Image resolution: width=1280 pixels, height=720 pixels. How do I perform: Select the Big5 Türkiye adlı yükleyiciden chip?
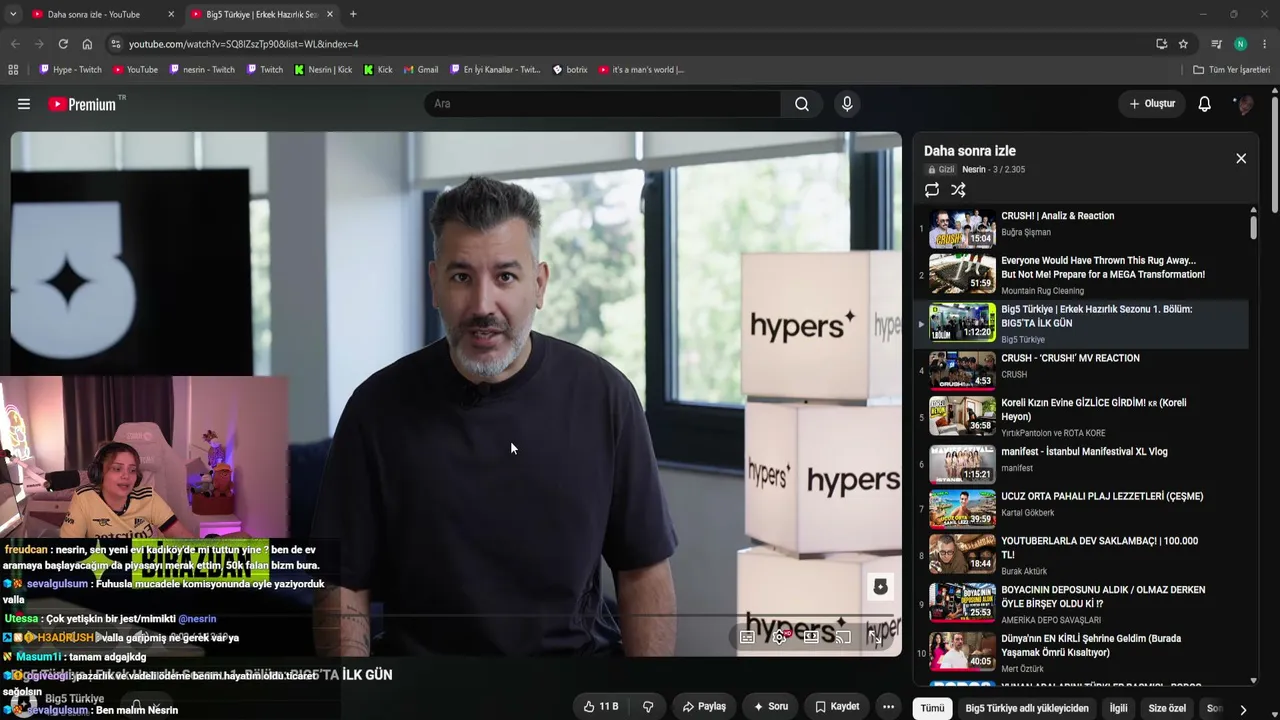[x=1027, y=708]
